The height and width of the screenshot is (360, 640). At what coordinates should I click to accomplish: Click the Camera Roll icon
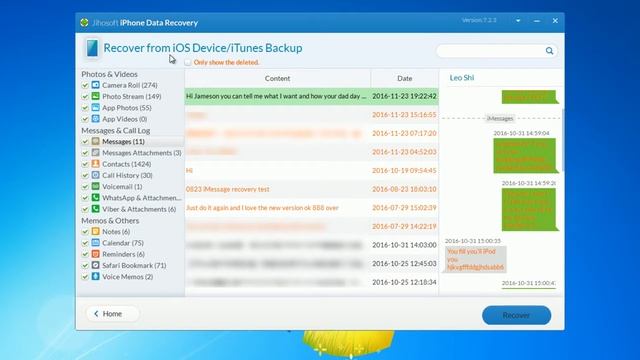96,85
